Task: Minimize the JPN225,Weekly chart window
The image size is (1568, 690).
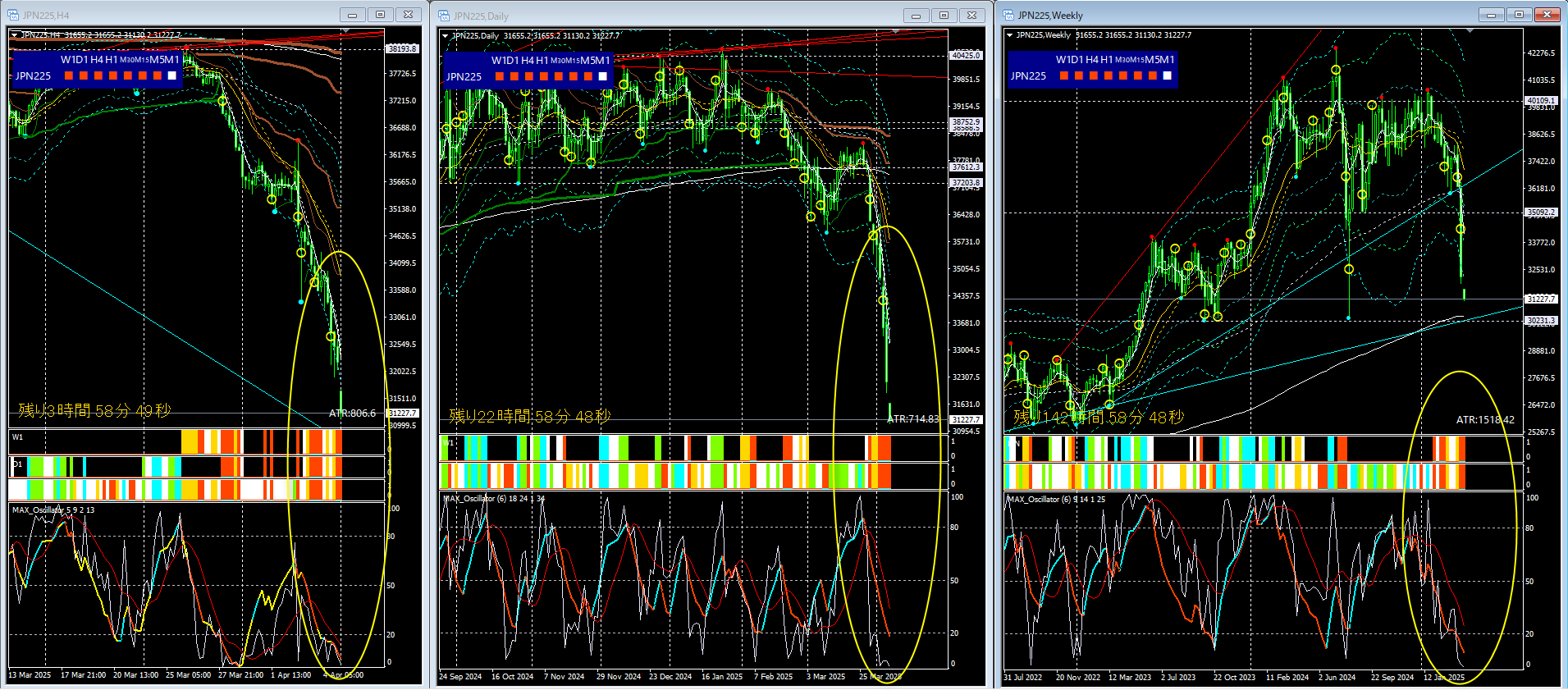Action: (x=1491, y=15)
